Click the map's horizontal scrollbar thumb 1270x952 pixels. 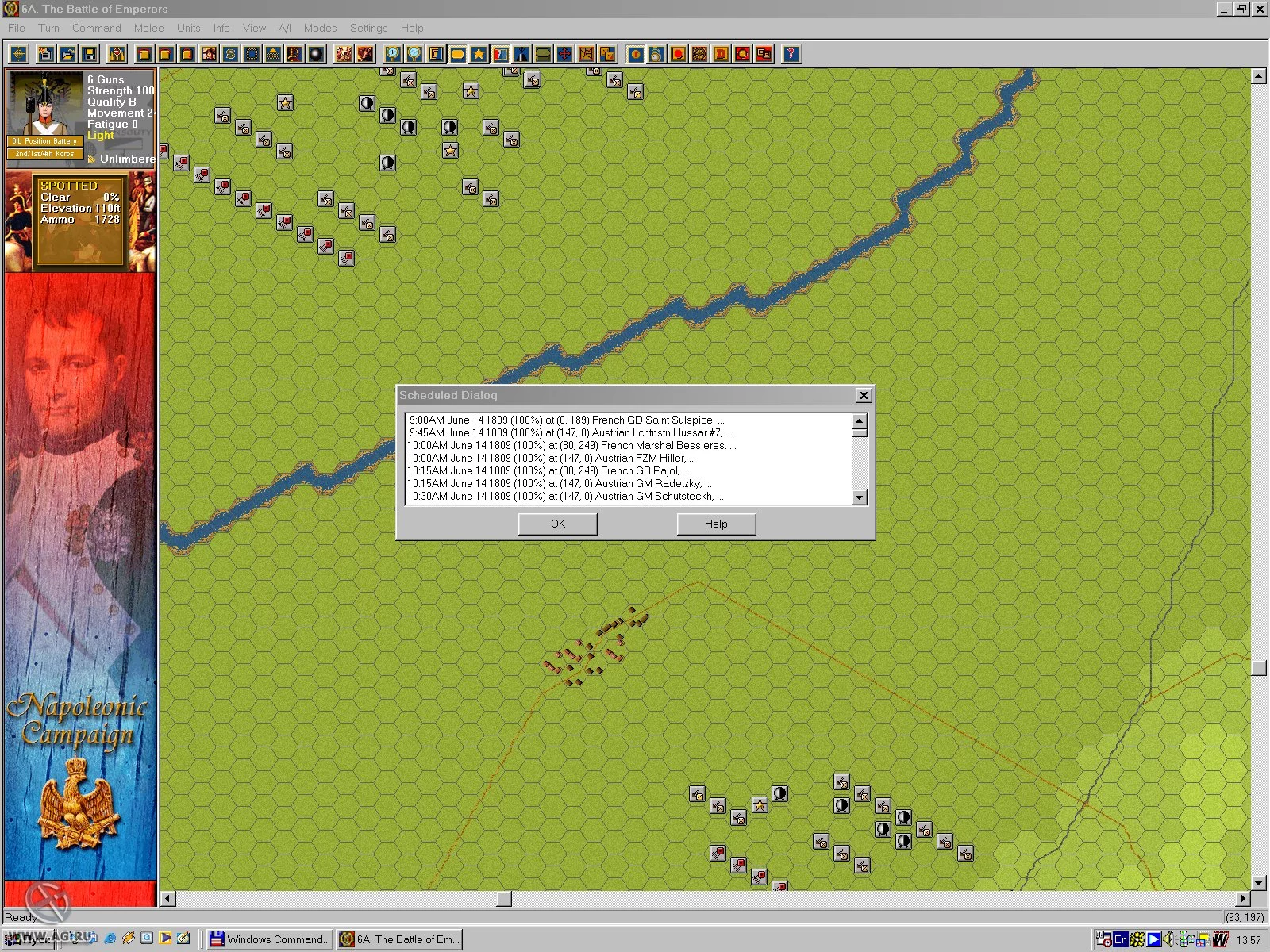pos(504,899)
